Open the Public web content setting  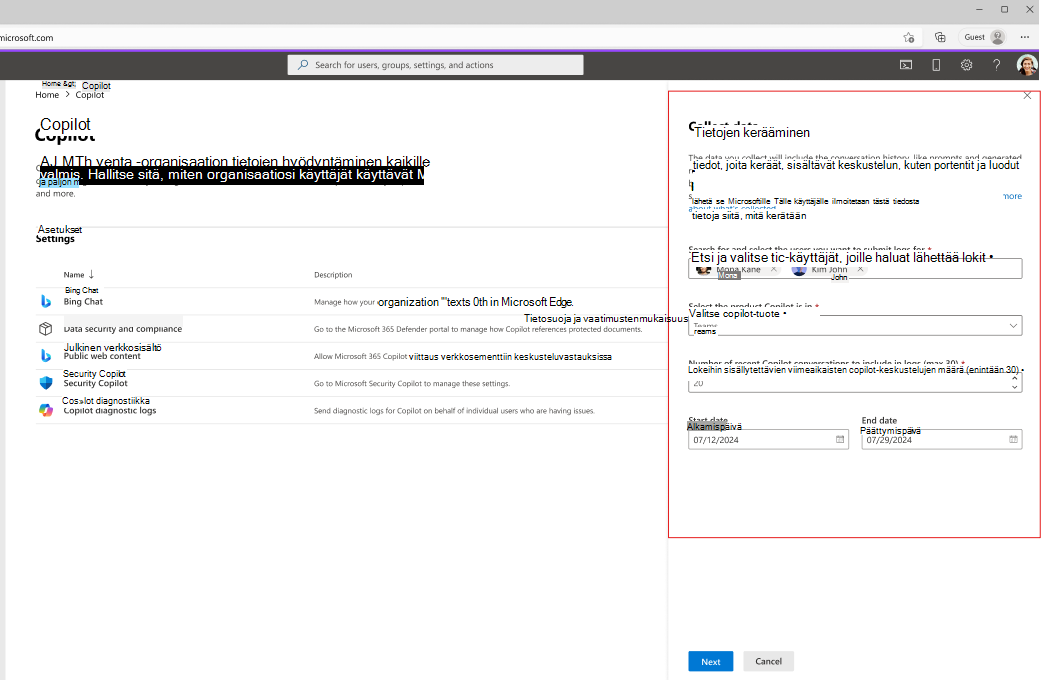pyautogui.click(x=102, y=356)
